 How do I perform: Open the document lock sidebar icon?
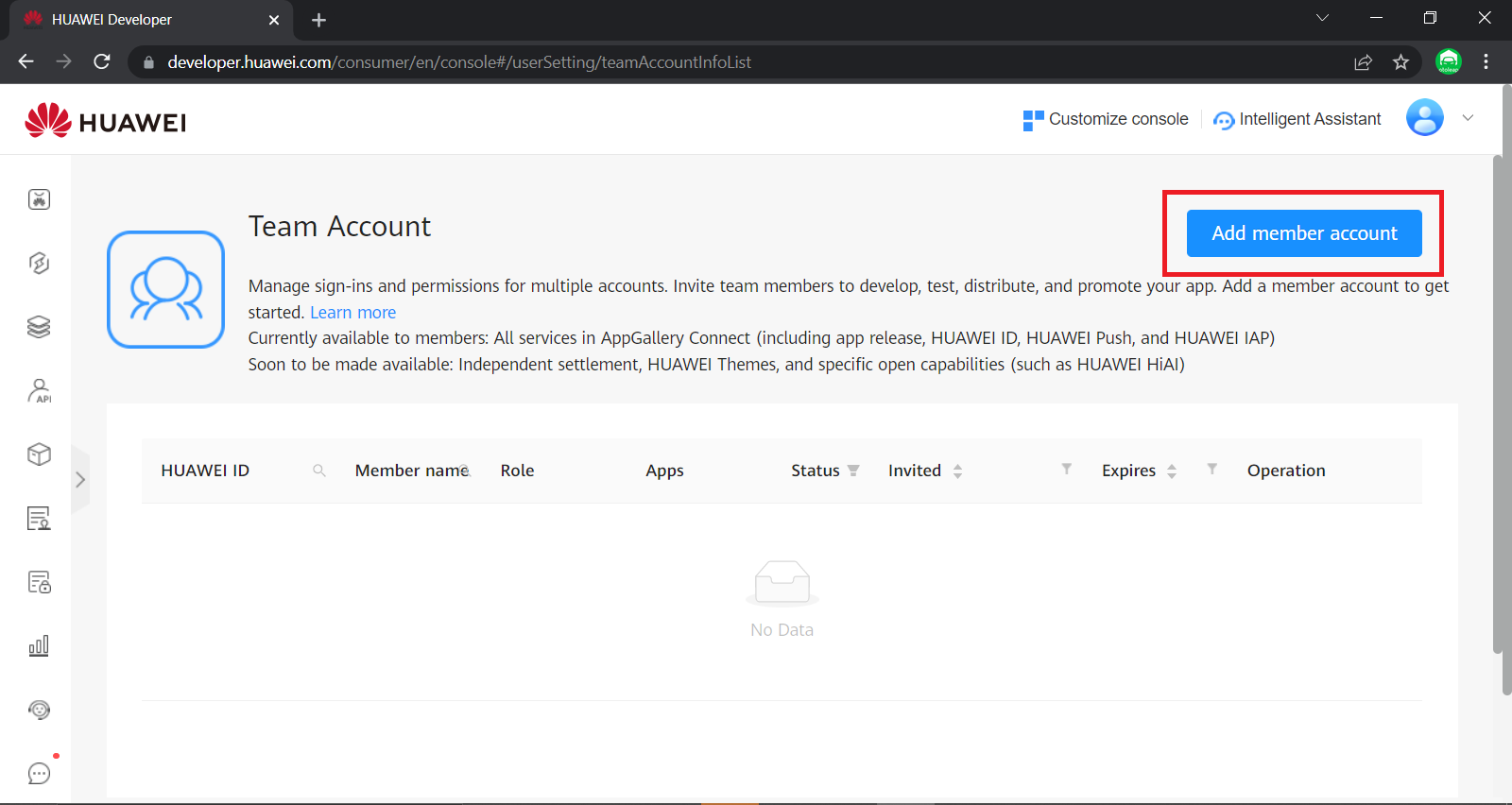coord(39,582)
